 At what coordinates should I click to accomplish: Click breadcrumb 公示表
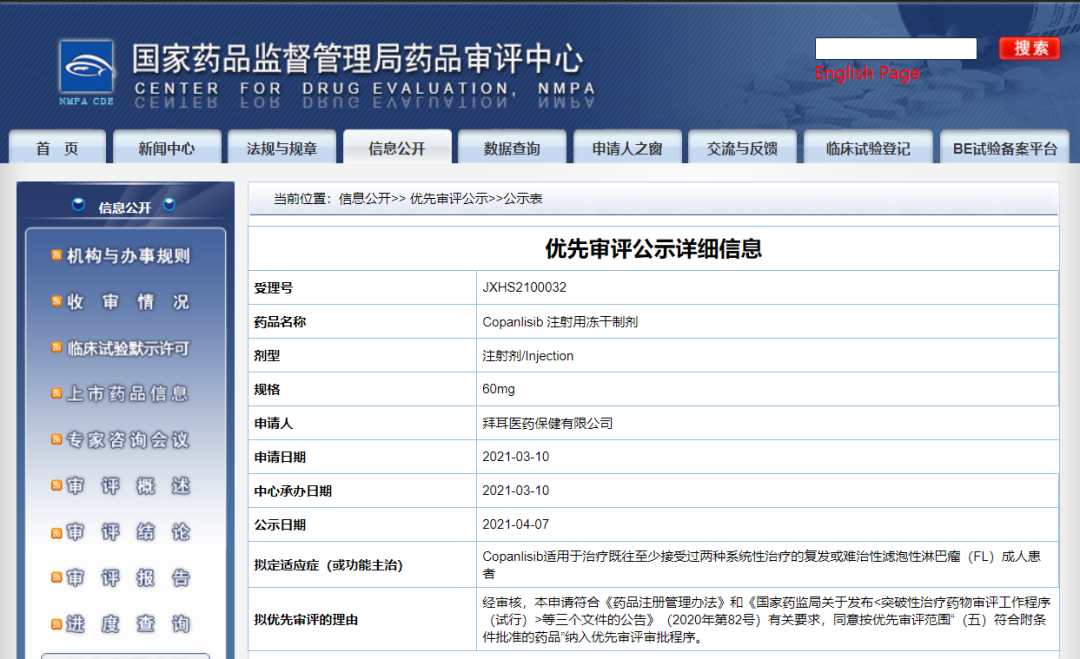(x=523, y=199)
